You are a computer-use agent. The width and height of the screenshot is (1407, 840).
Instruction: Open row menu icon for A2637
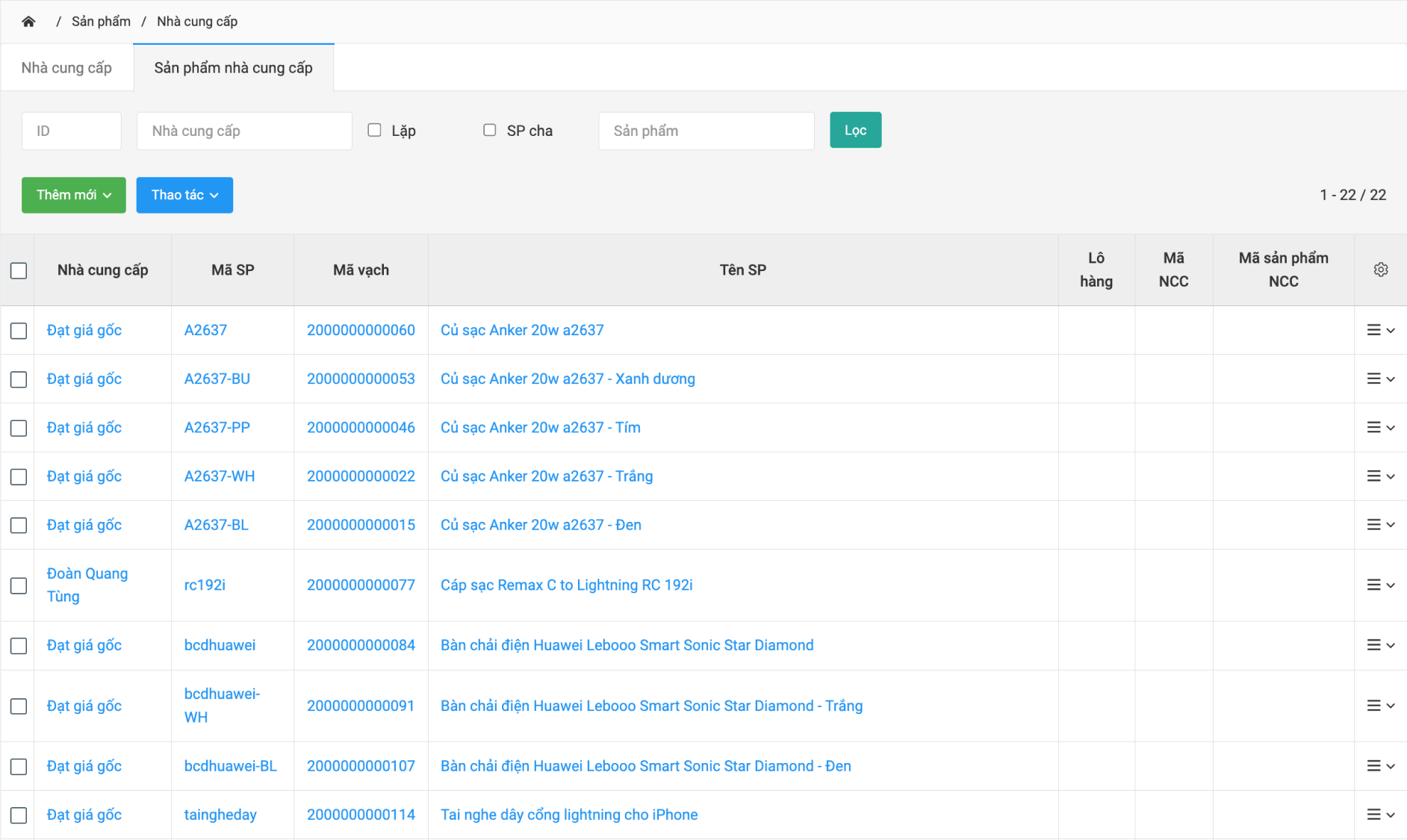pos(1380,330)
